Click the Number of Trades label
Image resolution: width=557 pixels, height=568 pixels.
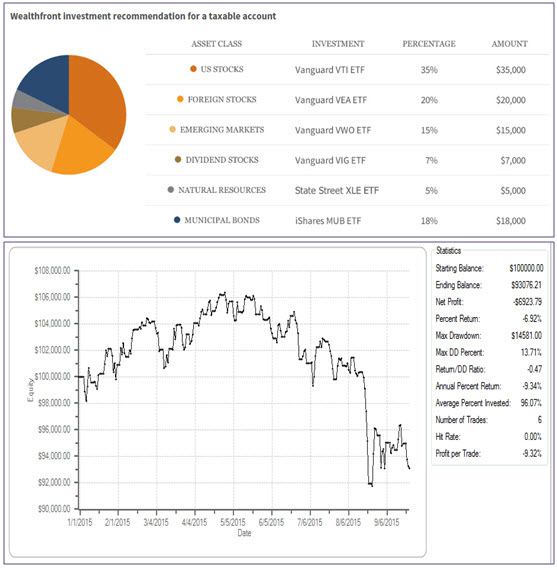pos(461,420)
